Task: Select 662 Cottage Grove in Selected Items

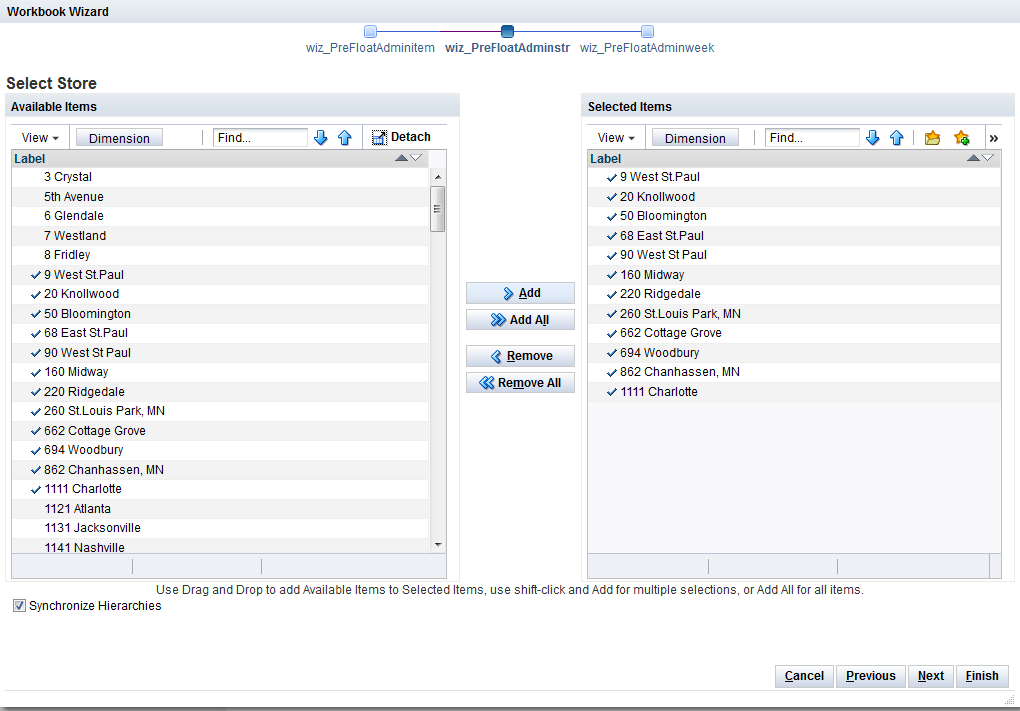Action: point(794,333)
